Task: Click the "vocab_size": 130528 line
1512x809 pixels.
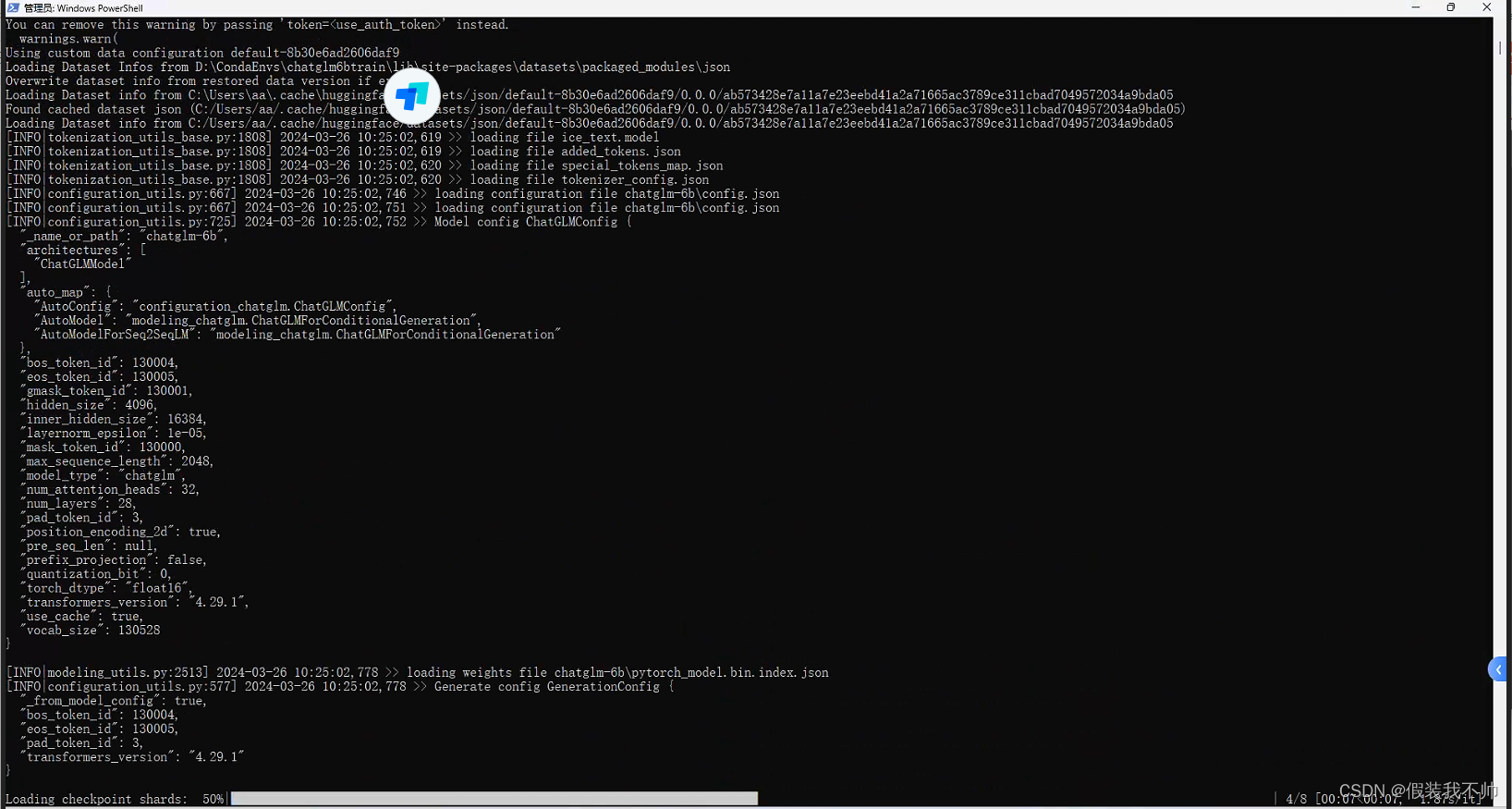Action: [91, 631]
